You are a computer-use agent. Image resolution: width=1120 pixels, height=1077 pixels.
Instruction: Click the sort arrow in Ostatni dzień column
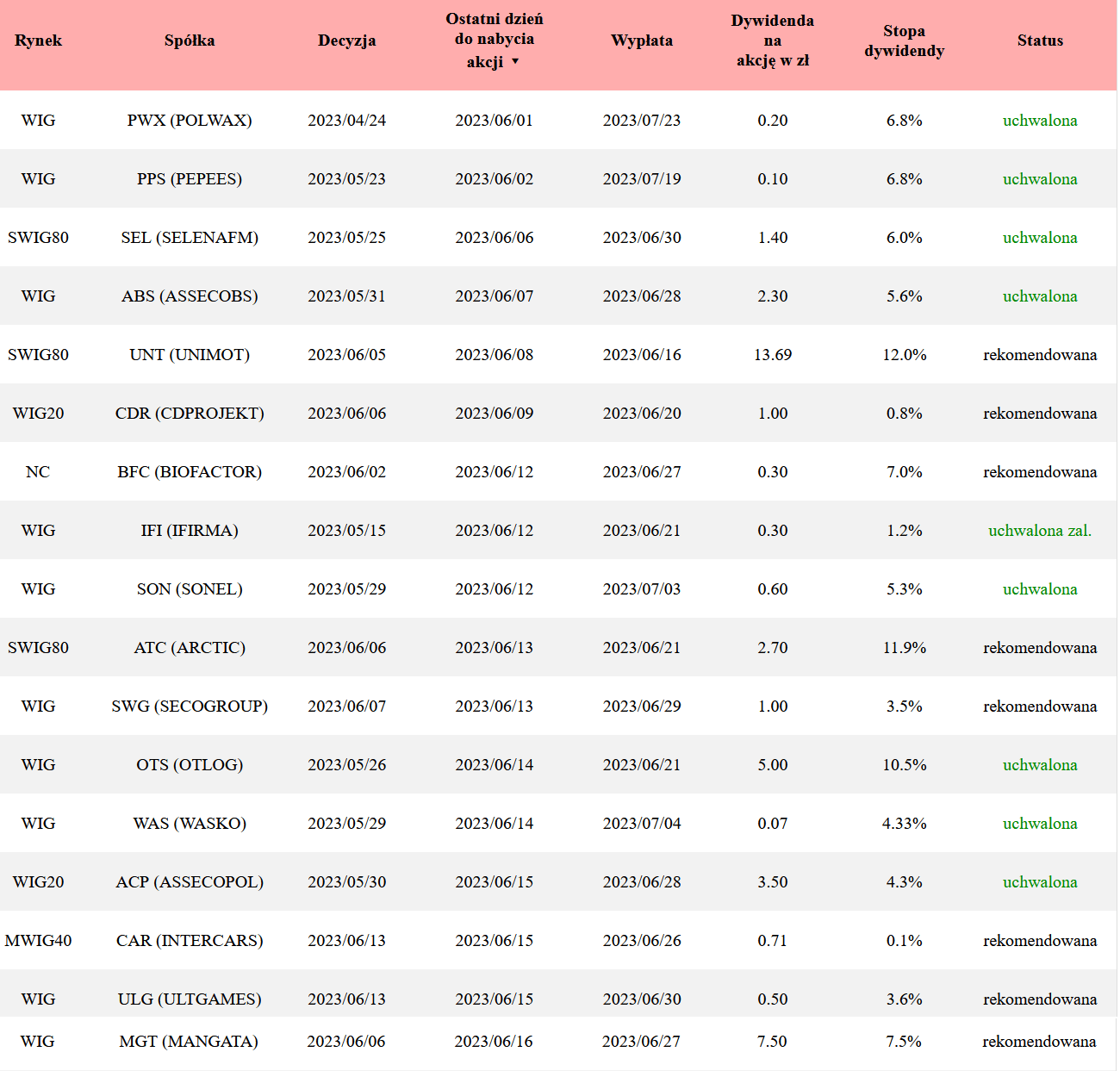515,61
